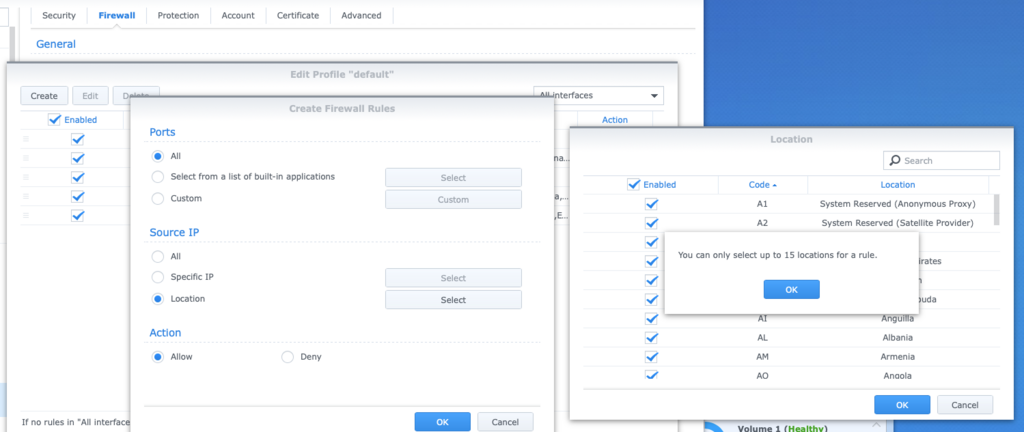Click the Select button for built-in applications

coord(453,177)
